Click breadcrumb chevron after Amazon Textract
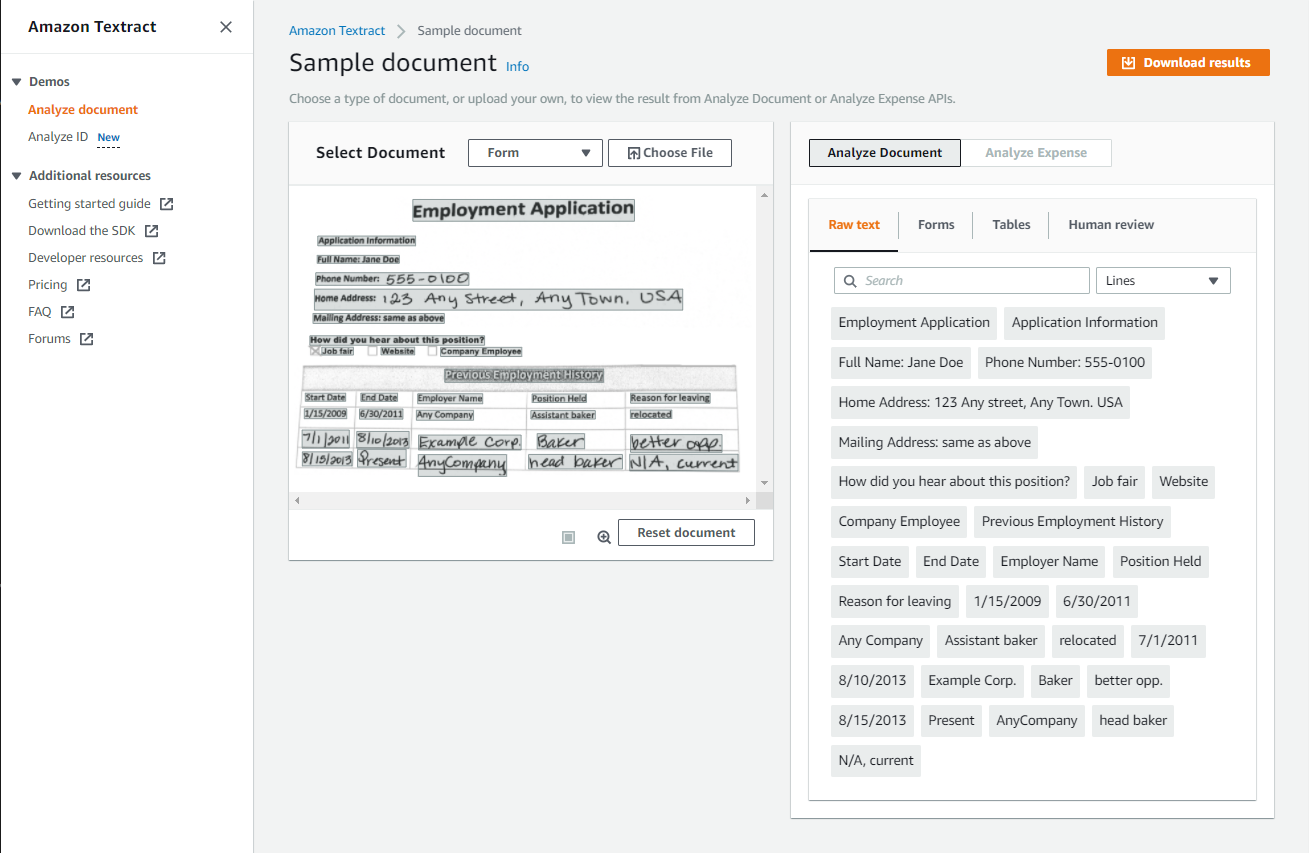 402,31
